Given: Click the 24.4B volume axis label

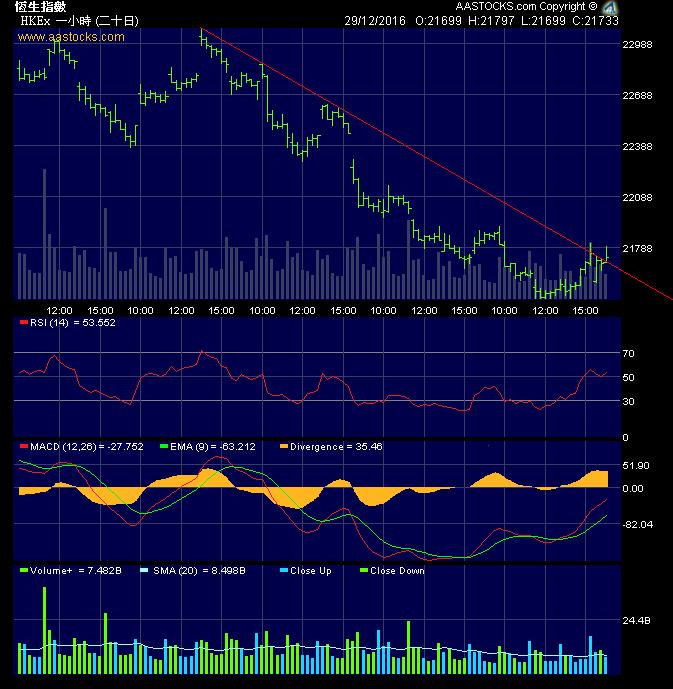Looking at the screenshot, I should (x=637, y=620).
